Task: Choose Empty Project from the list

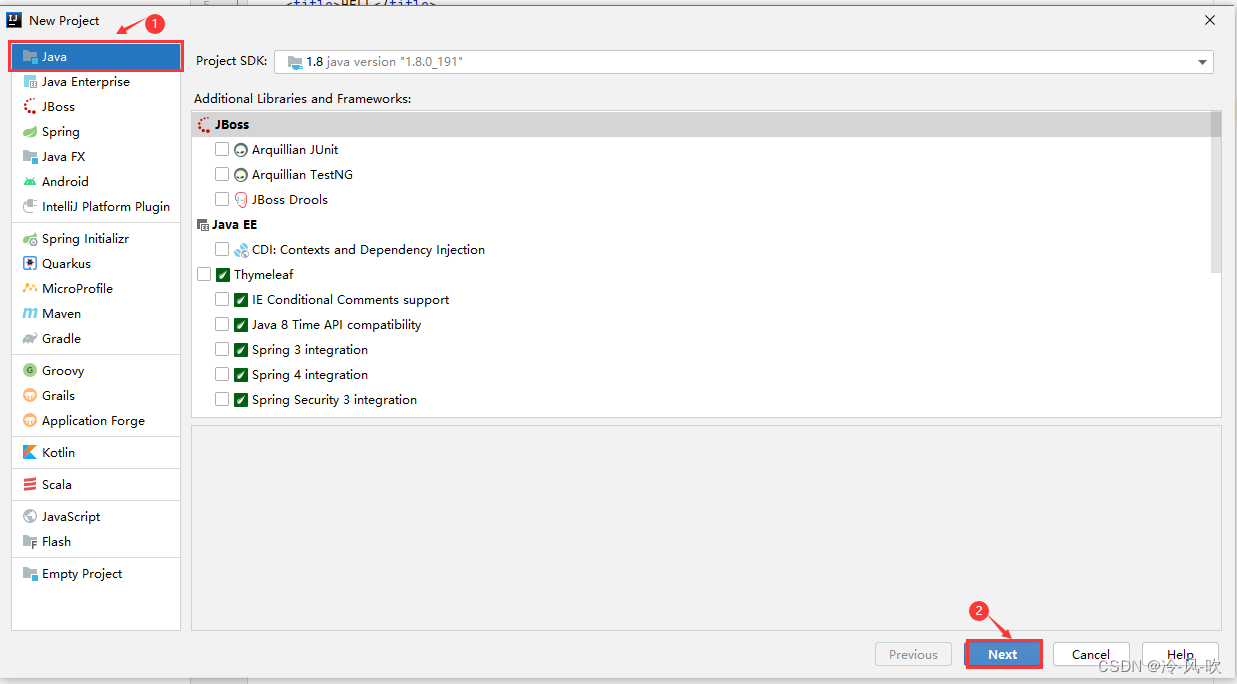Action: [81, 574]
